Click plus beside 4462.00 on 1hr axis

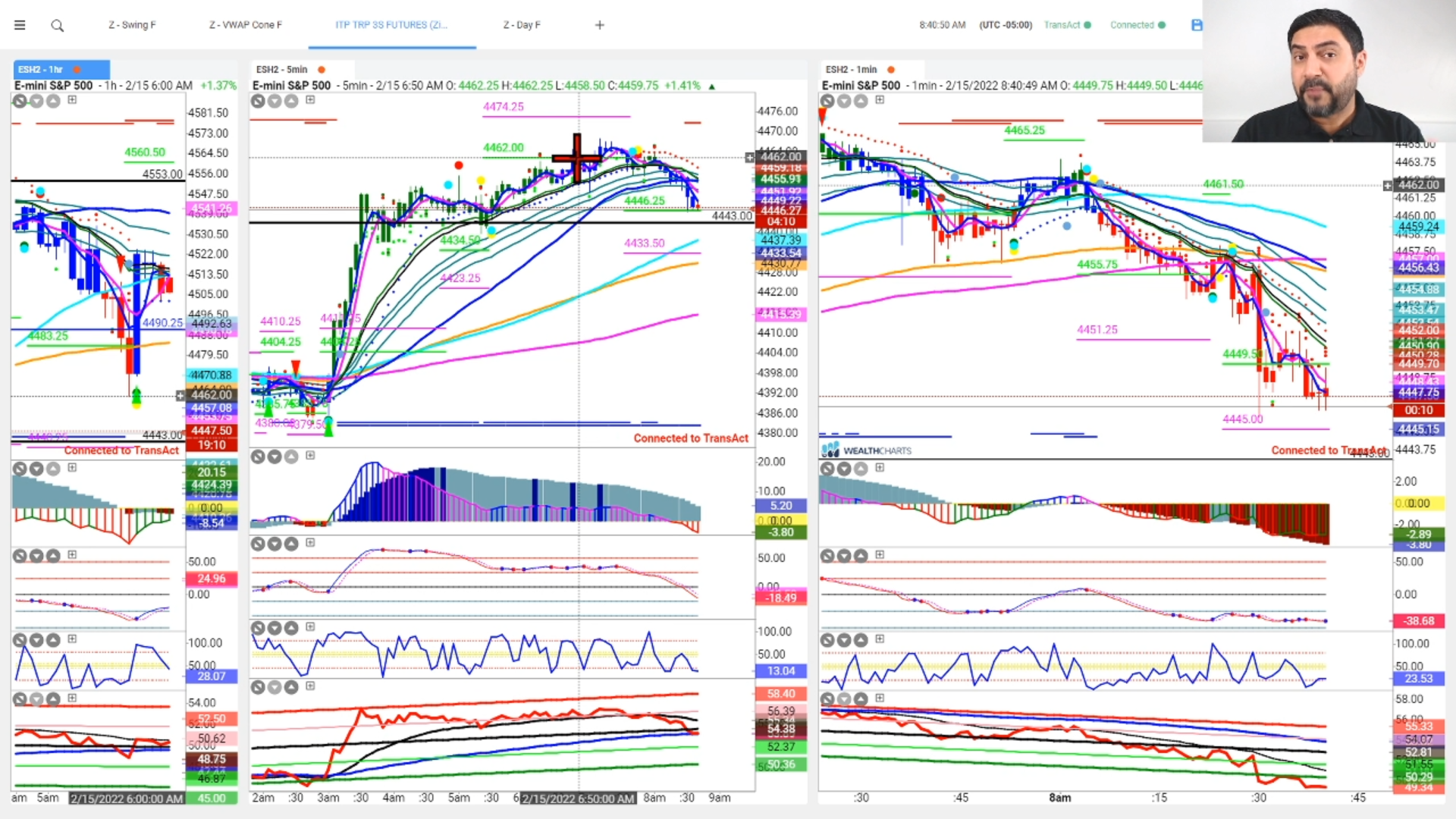[180, 395]
